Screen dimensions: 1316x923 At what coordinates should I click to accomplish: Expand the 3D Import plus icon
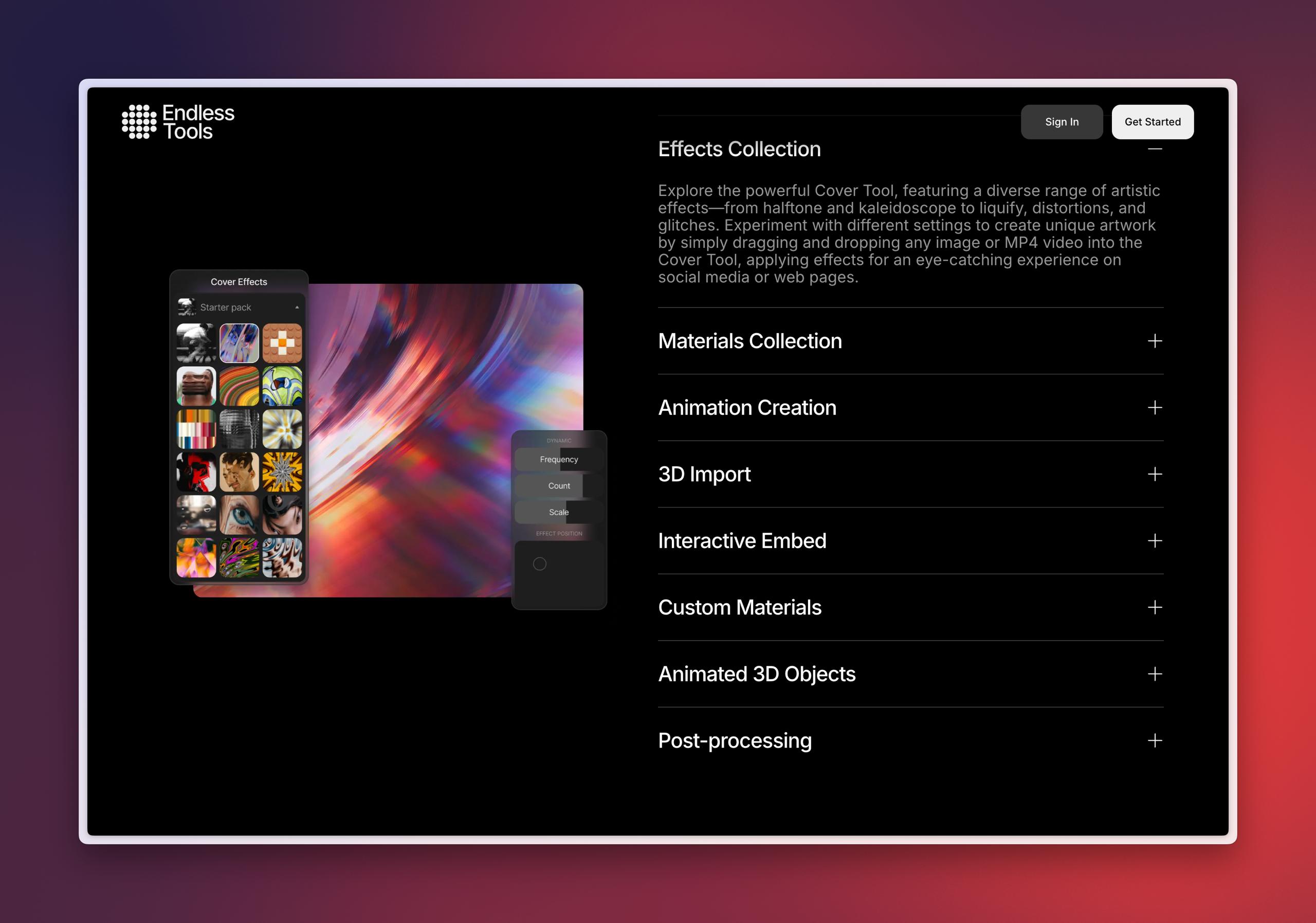pyautogui.click(x=1155, y=474)
